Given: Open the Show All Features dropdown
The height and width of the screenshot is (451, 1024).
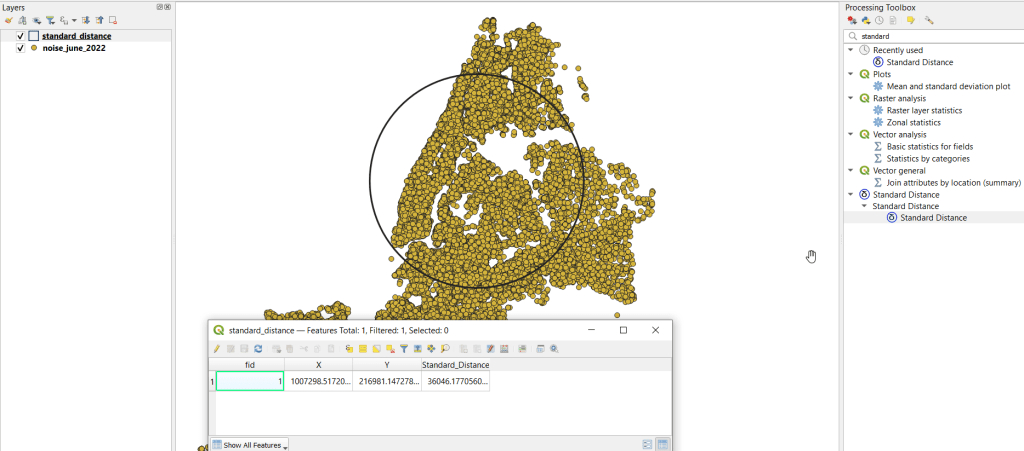Looking at the screenshot, I should click(250, 444).
